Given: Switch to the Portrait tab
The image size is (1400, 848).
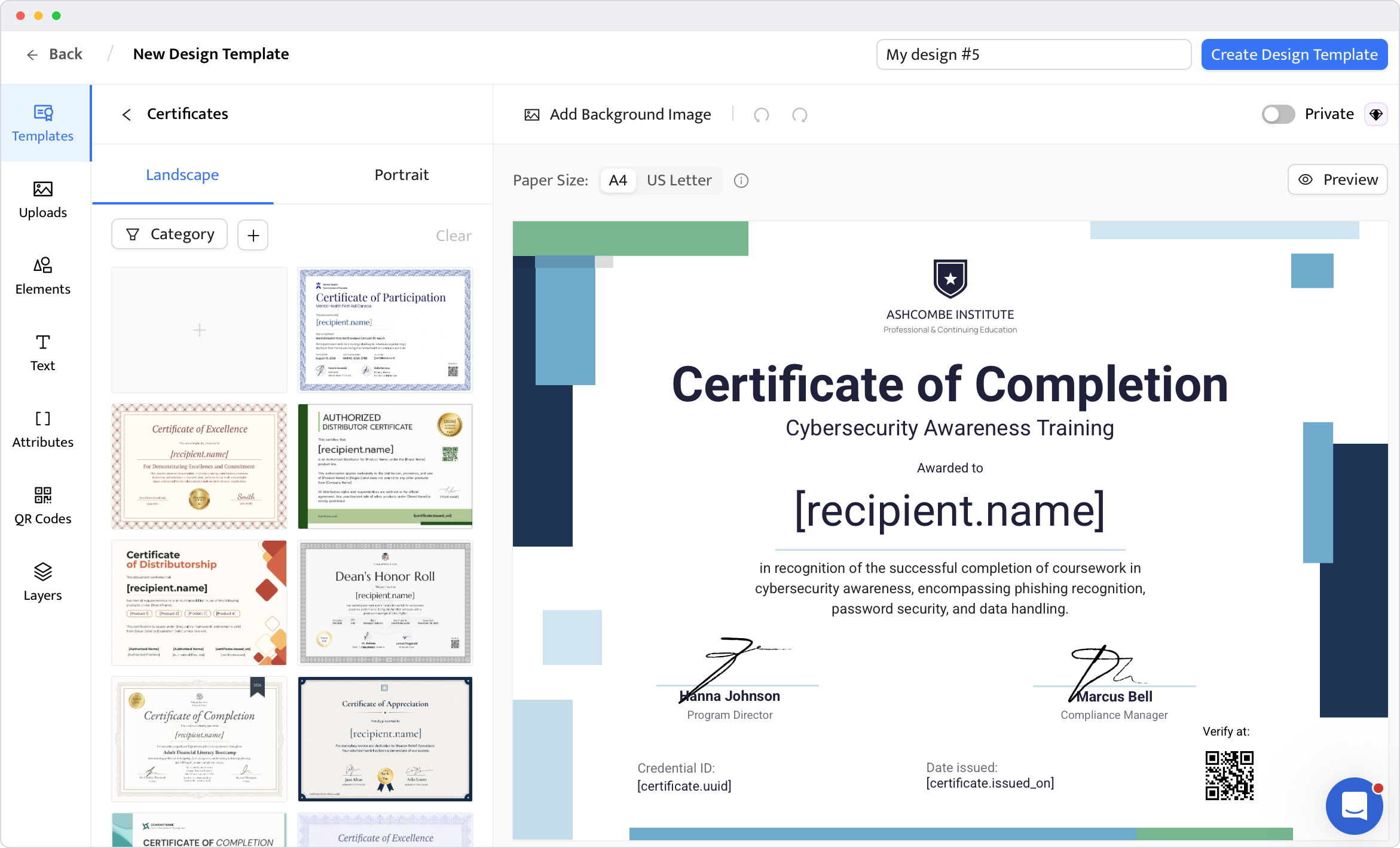Looking at the screenshot, I should 402,175.
